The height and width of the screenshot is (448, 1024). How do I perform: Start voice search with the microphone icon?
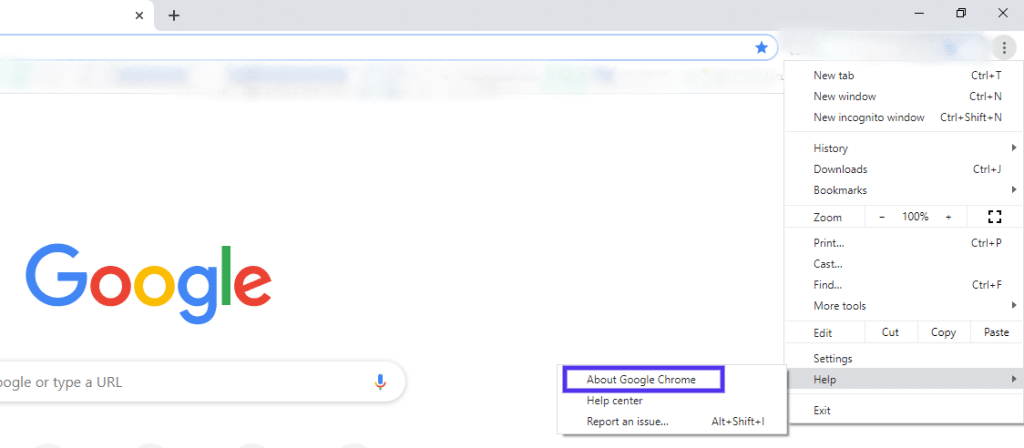pyautogui.click(x=380, y=382)
